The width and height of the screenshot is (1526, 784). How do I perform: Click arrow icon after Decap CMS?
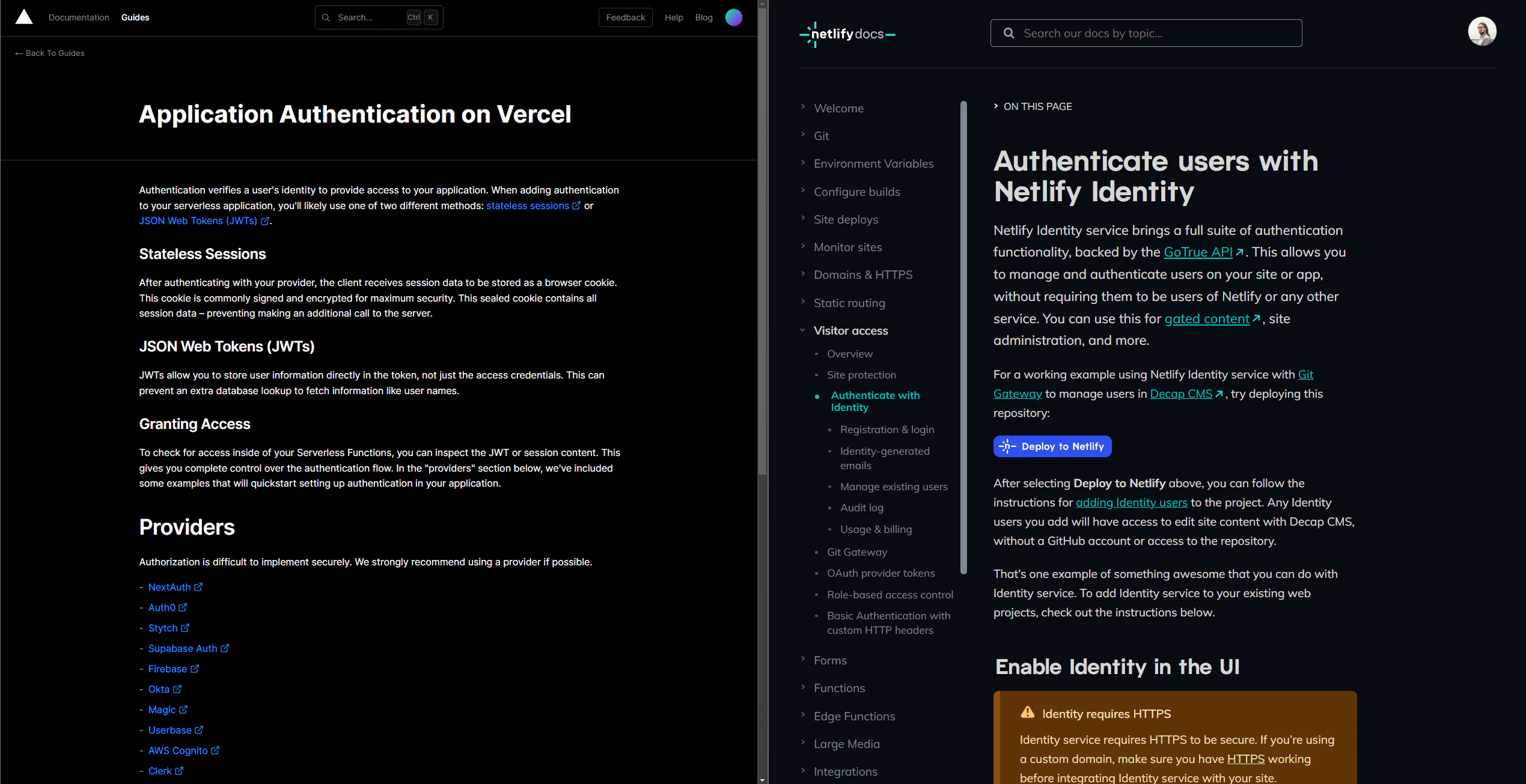tap(1219, 394)
